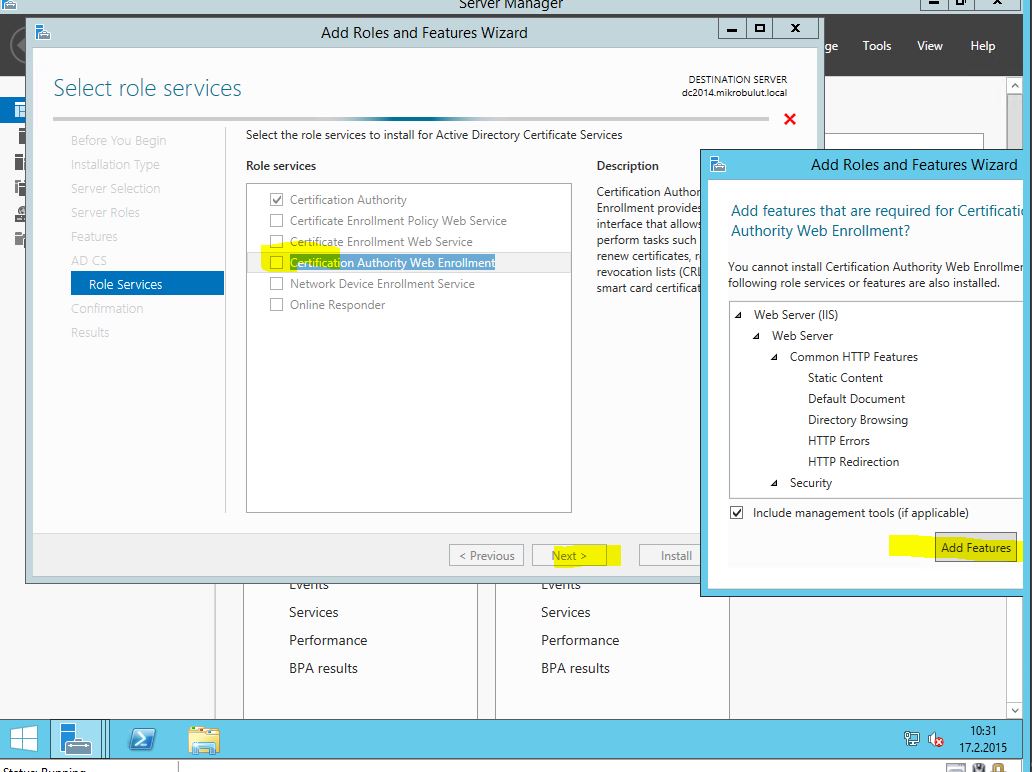Select HTTP Redirection tree row

coord(853,462)
